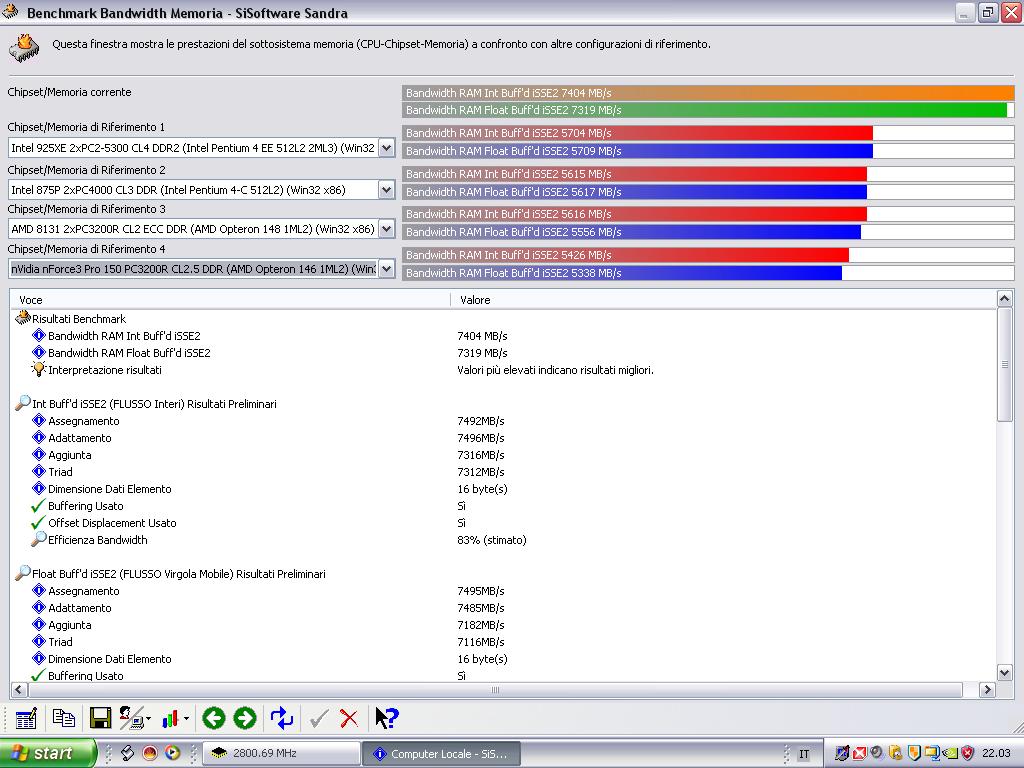Click the quick launch red circle icon
Viewport: 1024px width, 768px height.
[x=150, y=753]
